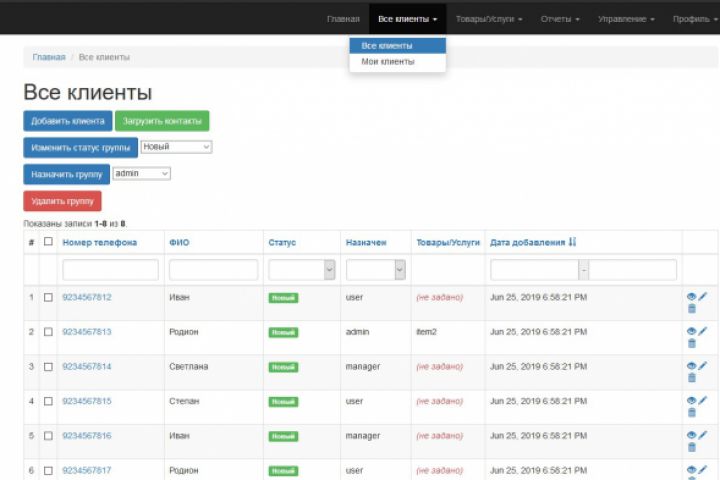Choose Все клиенты from dropdown menu
Image resolution: width=720 pixels, height=480 pixels.
[x=397, y=45]
